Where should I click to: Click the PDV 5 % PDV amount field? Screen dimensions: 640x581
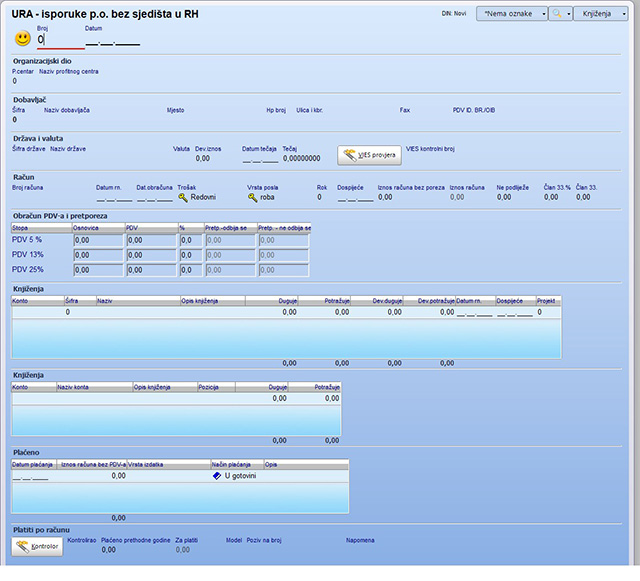[151, 240]
